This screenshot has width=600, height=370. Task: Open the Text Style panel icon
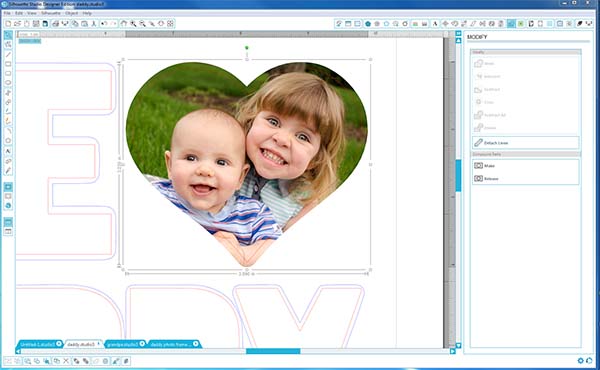click(435, 24)
